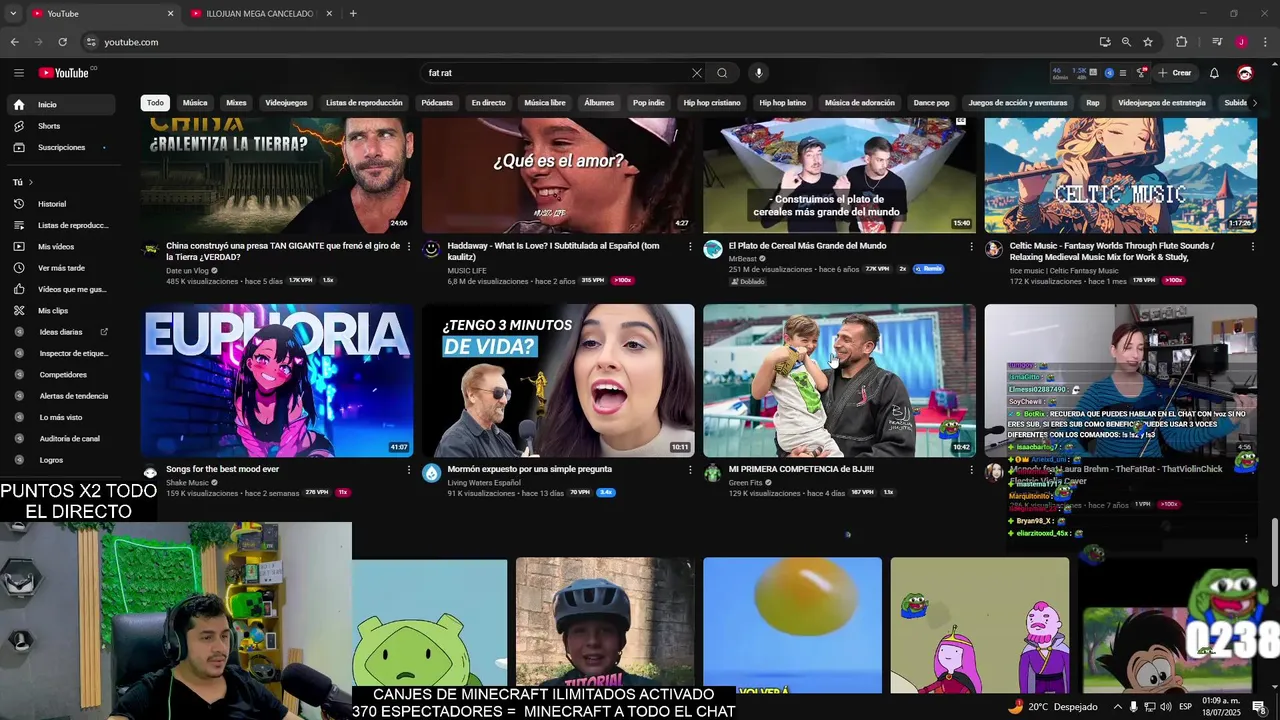1280x720 pixels.
Task: Click the taskbar microphone tray icon
Action: point(1133,707)
